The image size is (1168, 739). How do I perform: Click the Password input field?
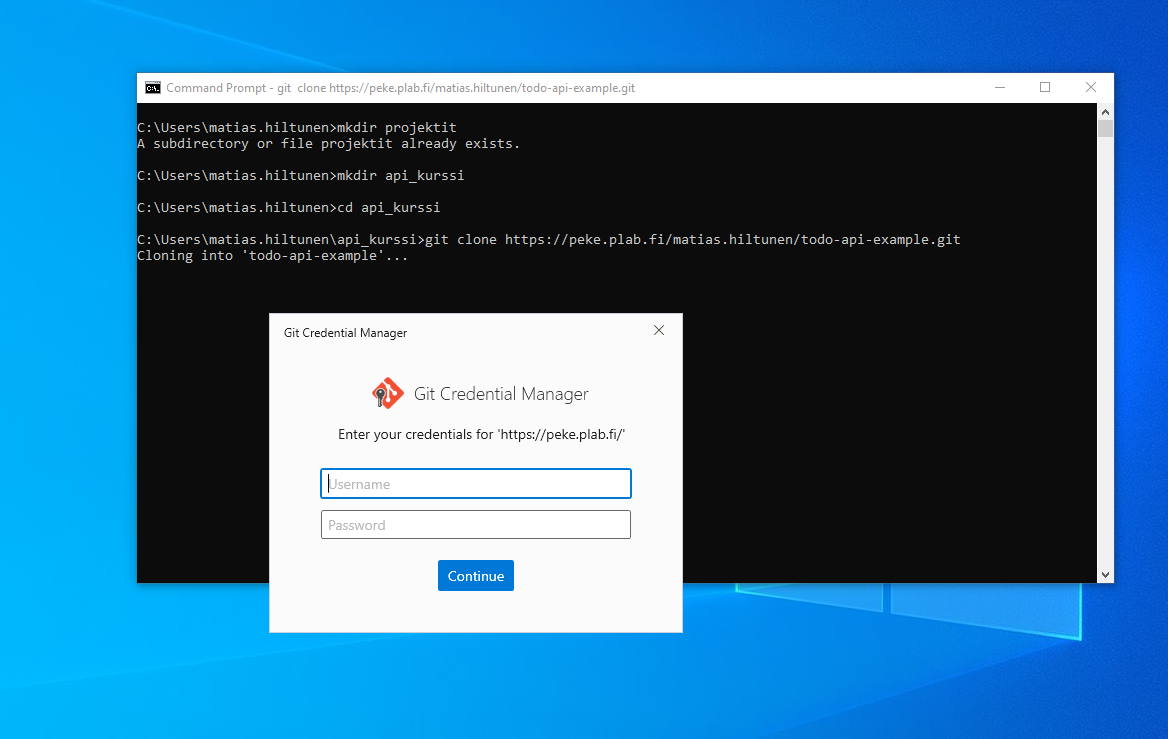pos(476,524)
